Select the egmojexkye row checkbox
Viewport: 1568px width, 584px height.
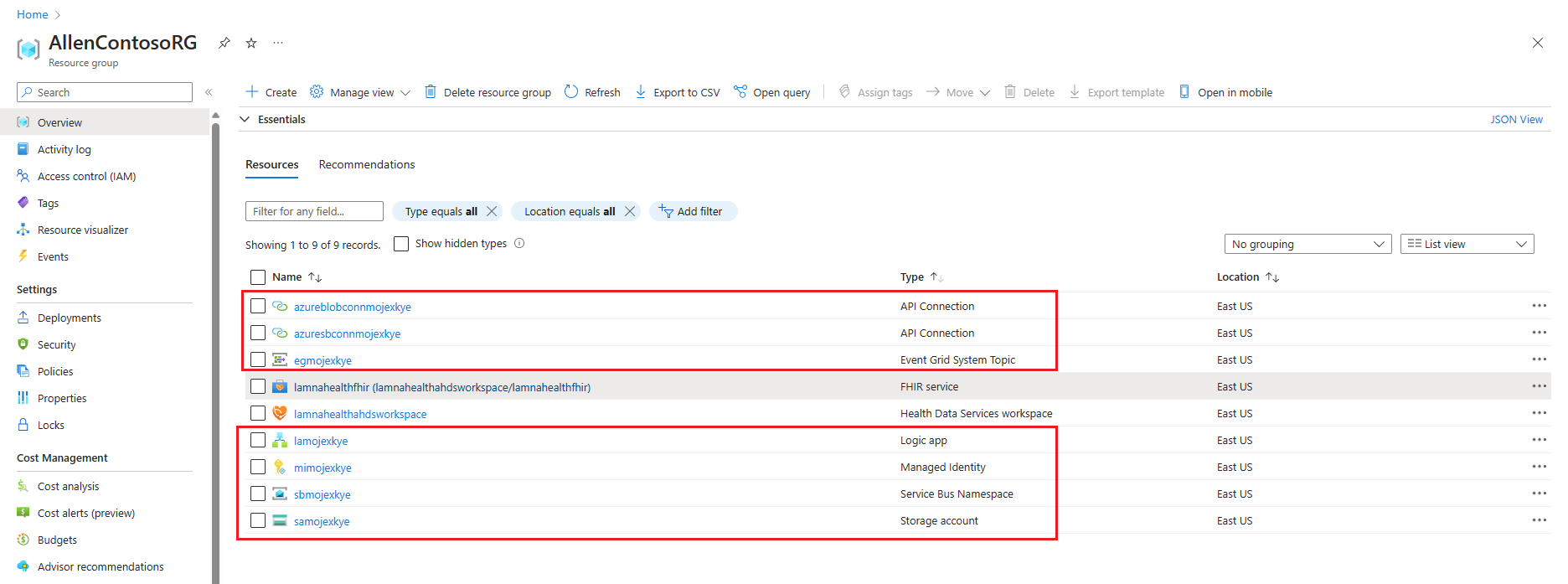coord(258,360)
